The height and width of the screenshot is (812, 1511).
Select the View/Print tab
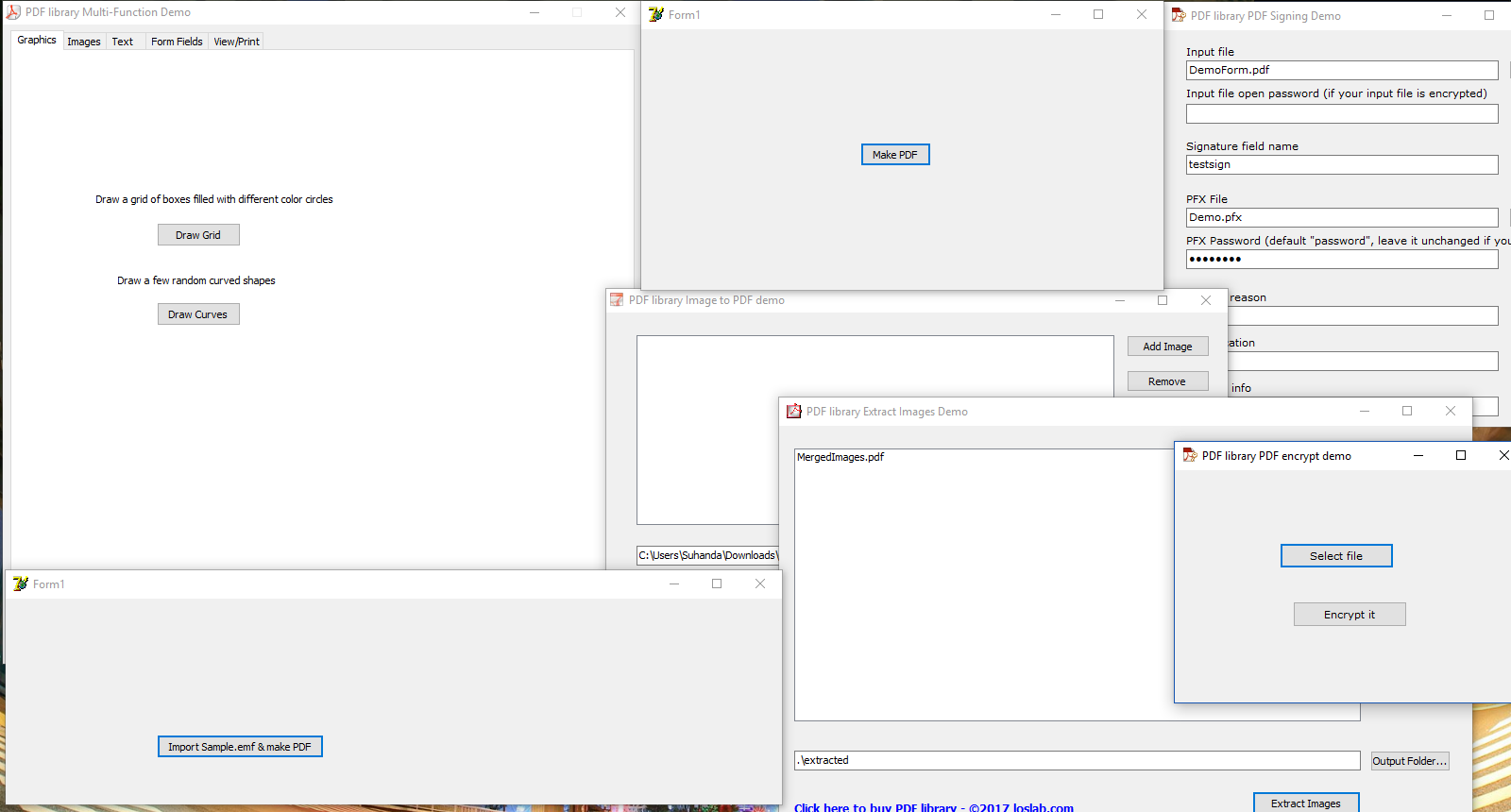point(236,42)
